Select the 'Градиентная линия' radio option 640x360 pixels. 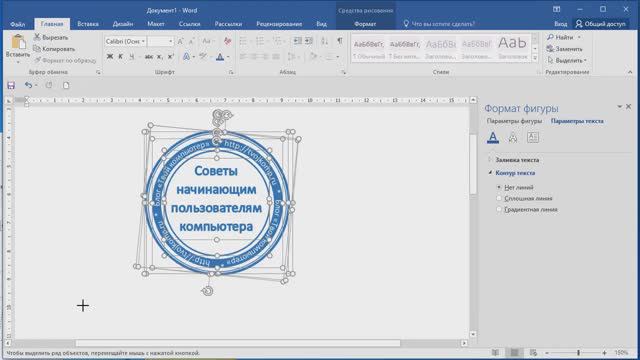[499, 209]
